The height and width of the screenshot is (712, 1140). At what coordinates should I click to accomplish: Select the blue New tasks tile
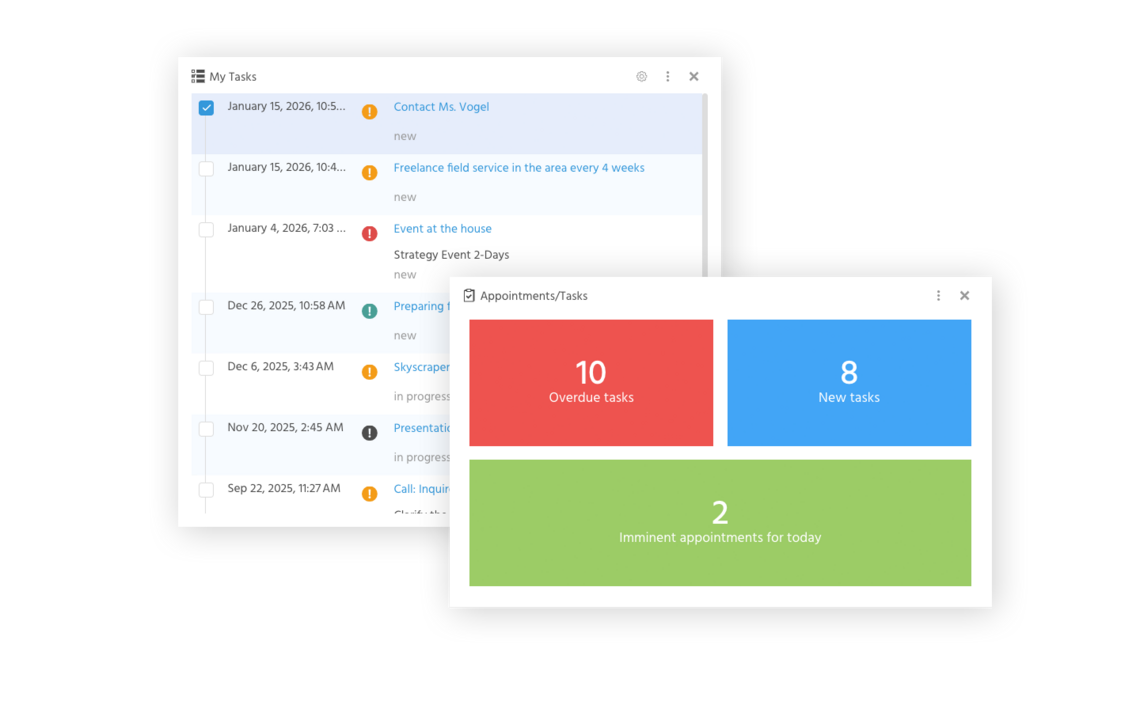849,383
